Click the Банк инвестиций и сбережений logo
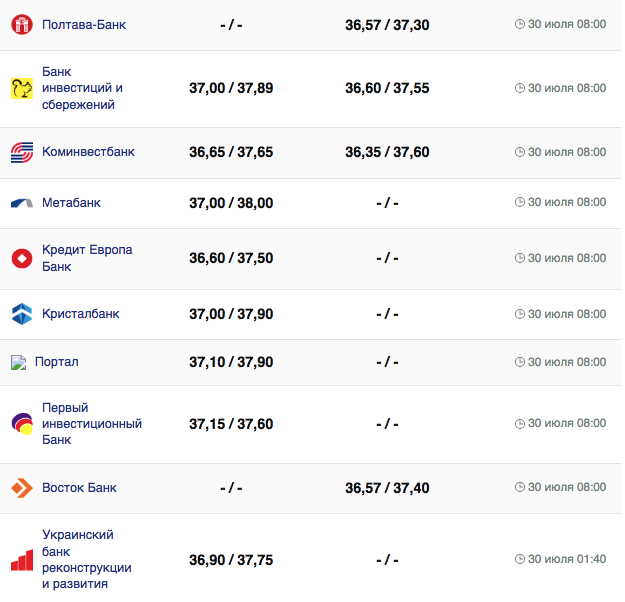 (22, 88)
